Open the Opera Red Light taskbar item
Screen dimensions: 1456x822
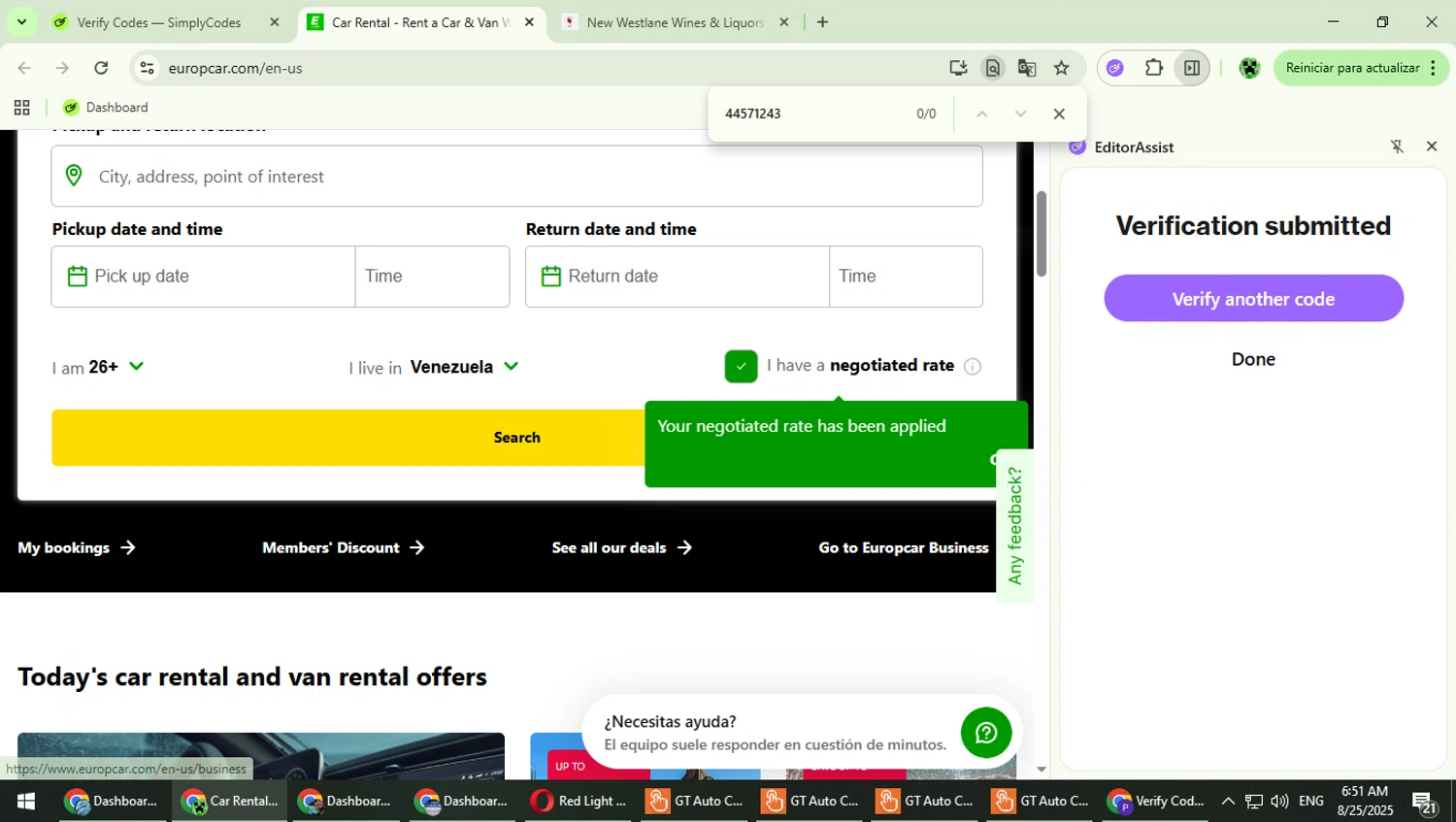click(x=580, y=802)
